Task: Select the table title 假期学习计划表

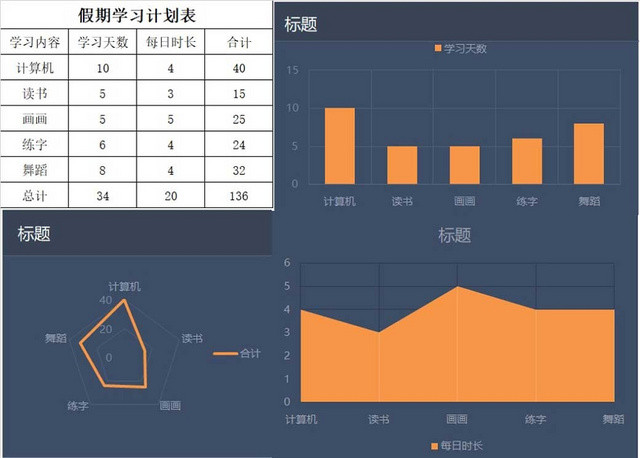Action: click(137, 16)
